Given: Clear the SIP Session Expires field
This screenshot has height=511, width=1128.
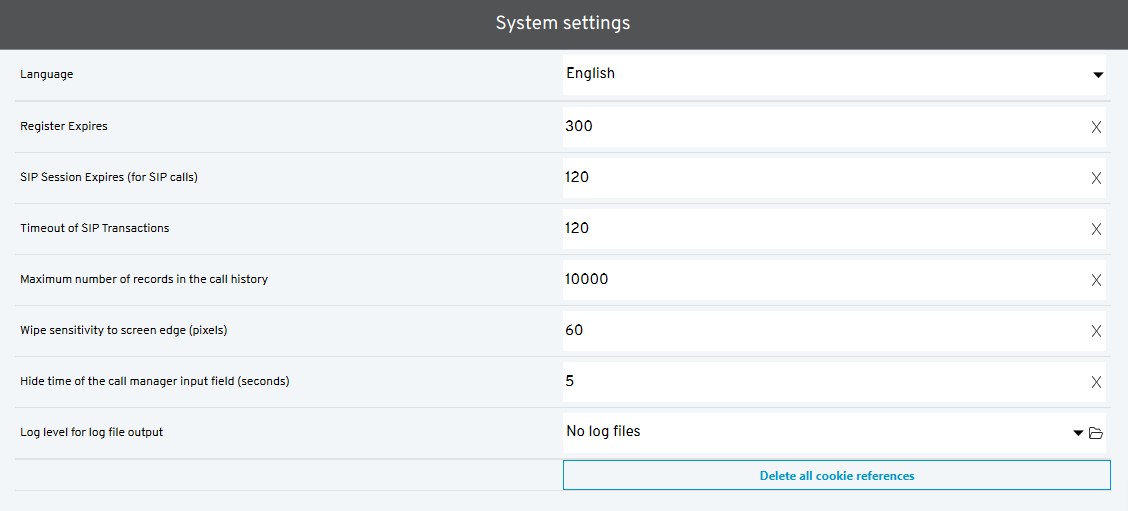Looking at the screenshot, I should 1096,178.
